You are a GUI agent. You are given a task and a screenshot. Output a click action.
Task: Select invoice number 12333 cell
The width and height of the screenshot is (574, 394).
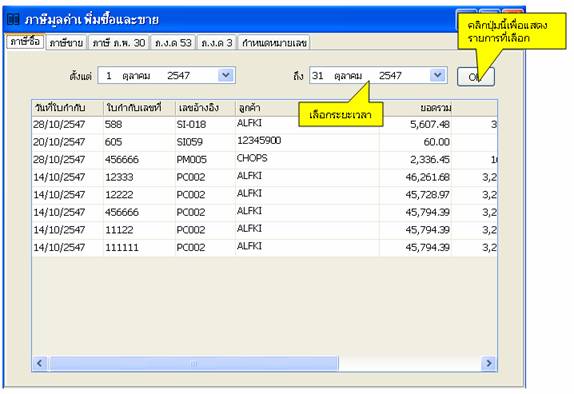139,177
